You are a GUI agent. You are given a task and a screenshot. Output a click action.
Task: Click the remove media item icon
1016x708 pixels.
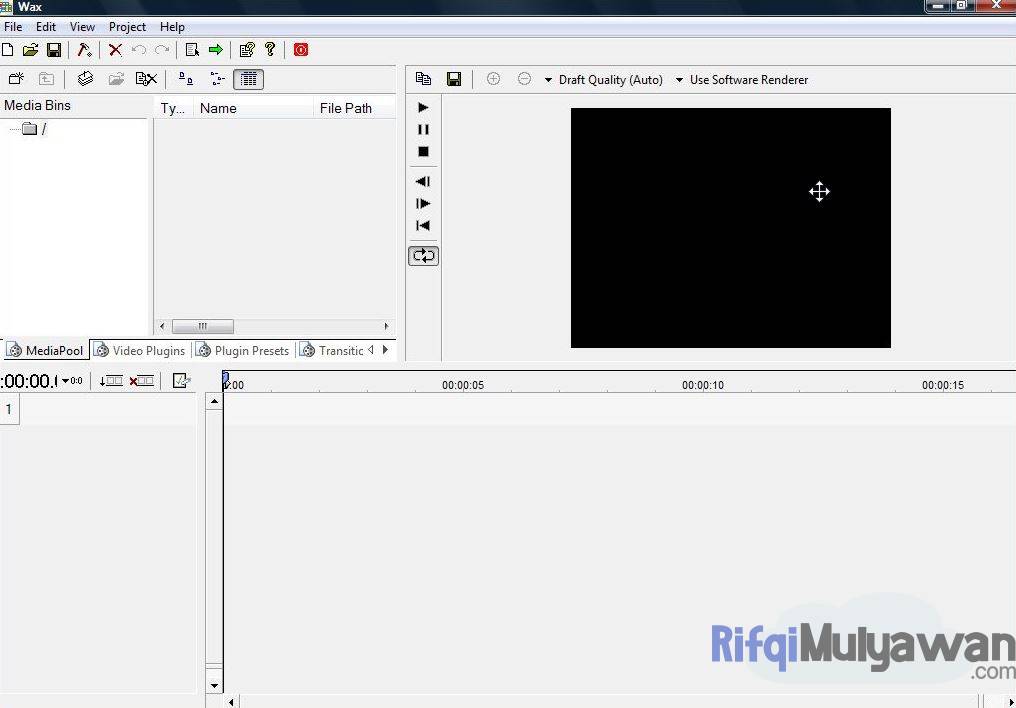[146, 78]
